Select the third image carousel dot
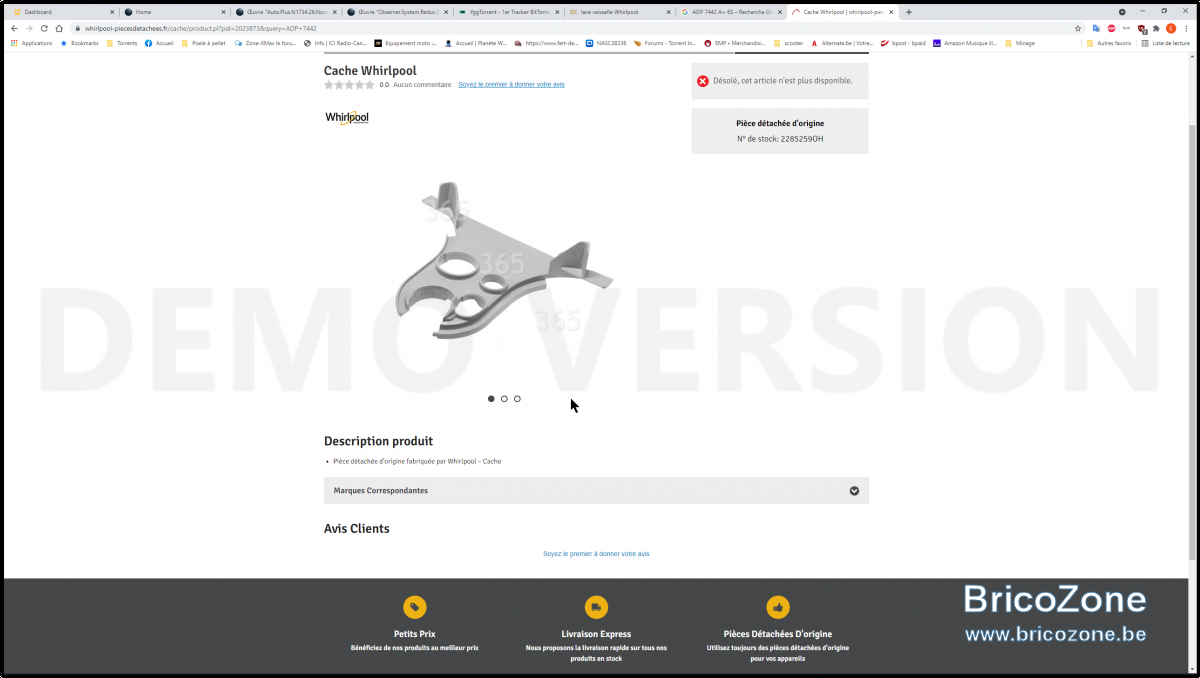1200x678 pixels. (x=517, y=399)
